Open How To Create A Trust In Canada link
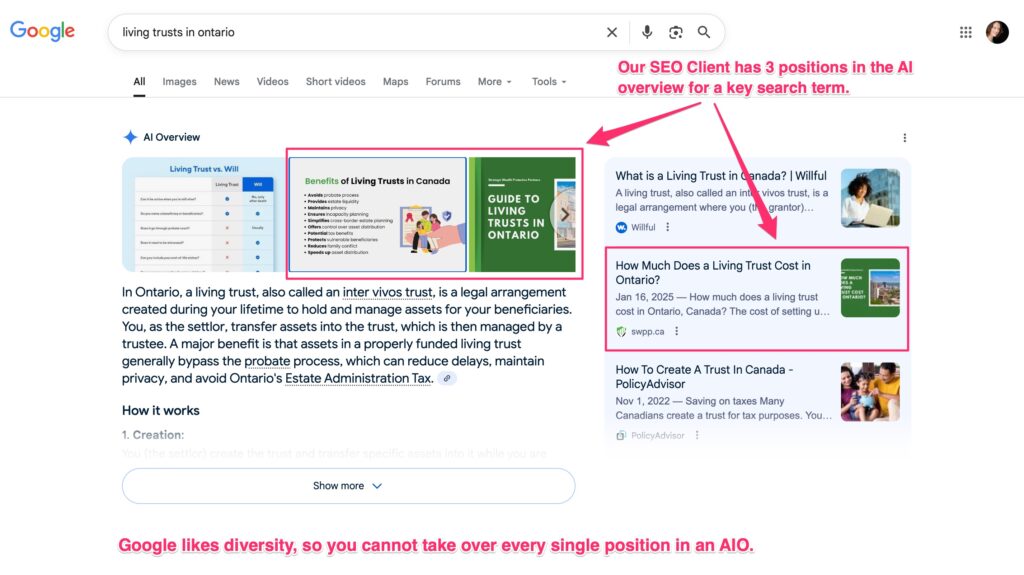The image size is (1024, 575). pos(705,377)
